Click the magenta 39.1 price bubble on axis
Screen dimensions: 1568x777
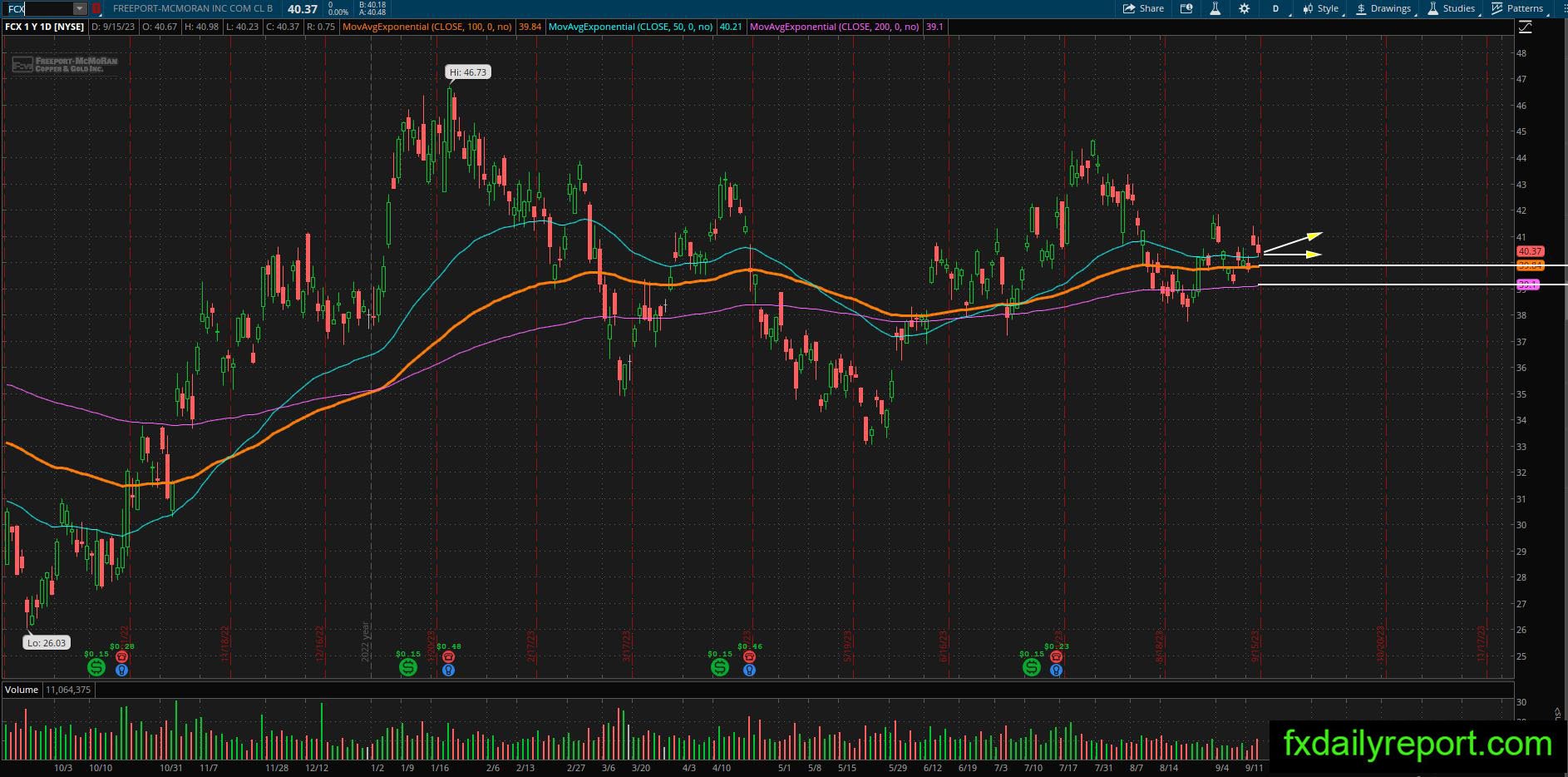[x=1528, y=285]
